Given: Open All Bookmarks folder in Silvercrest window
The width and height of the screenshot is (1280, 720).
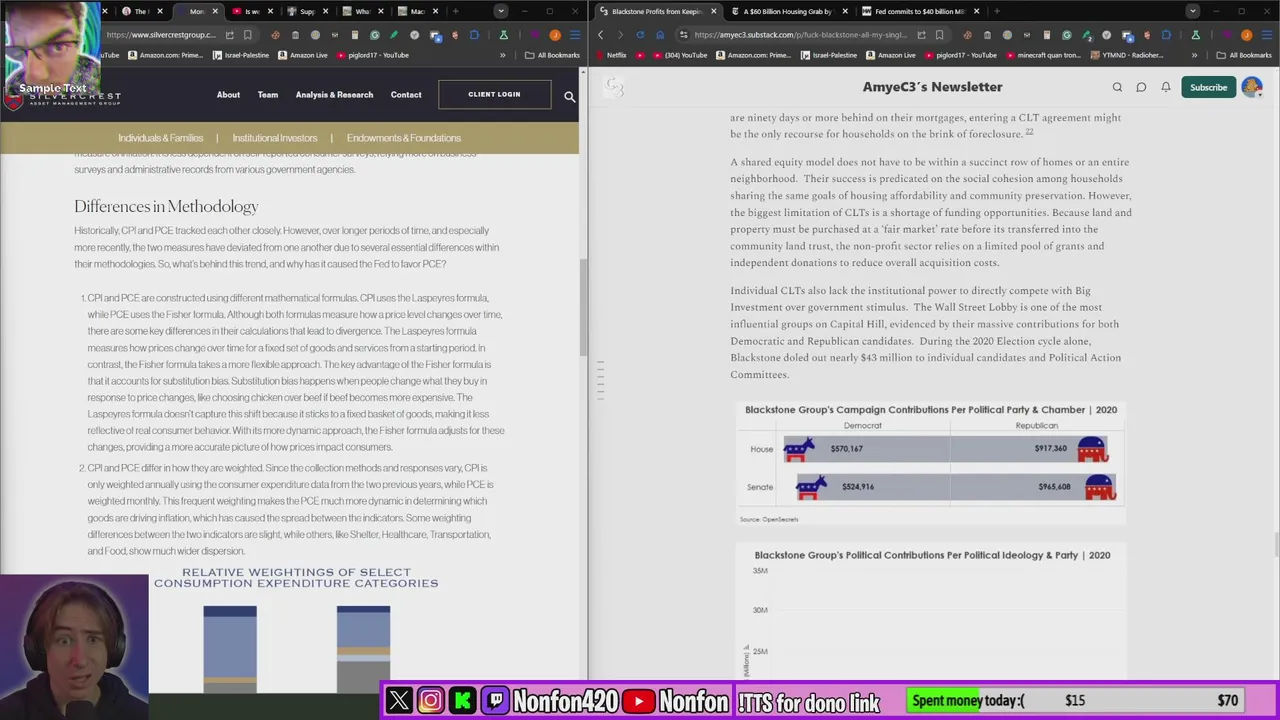Looking at the screenshot, I should pyautogui.click(x=552, y=55).
